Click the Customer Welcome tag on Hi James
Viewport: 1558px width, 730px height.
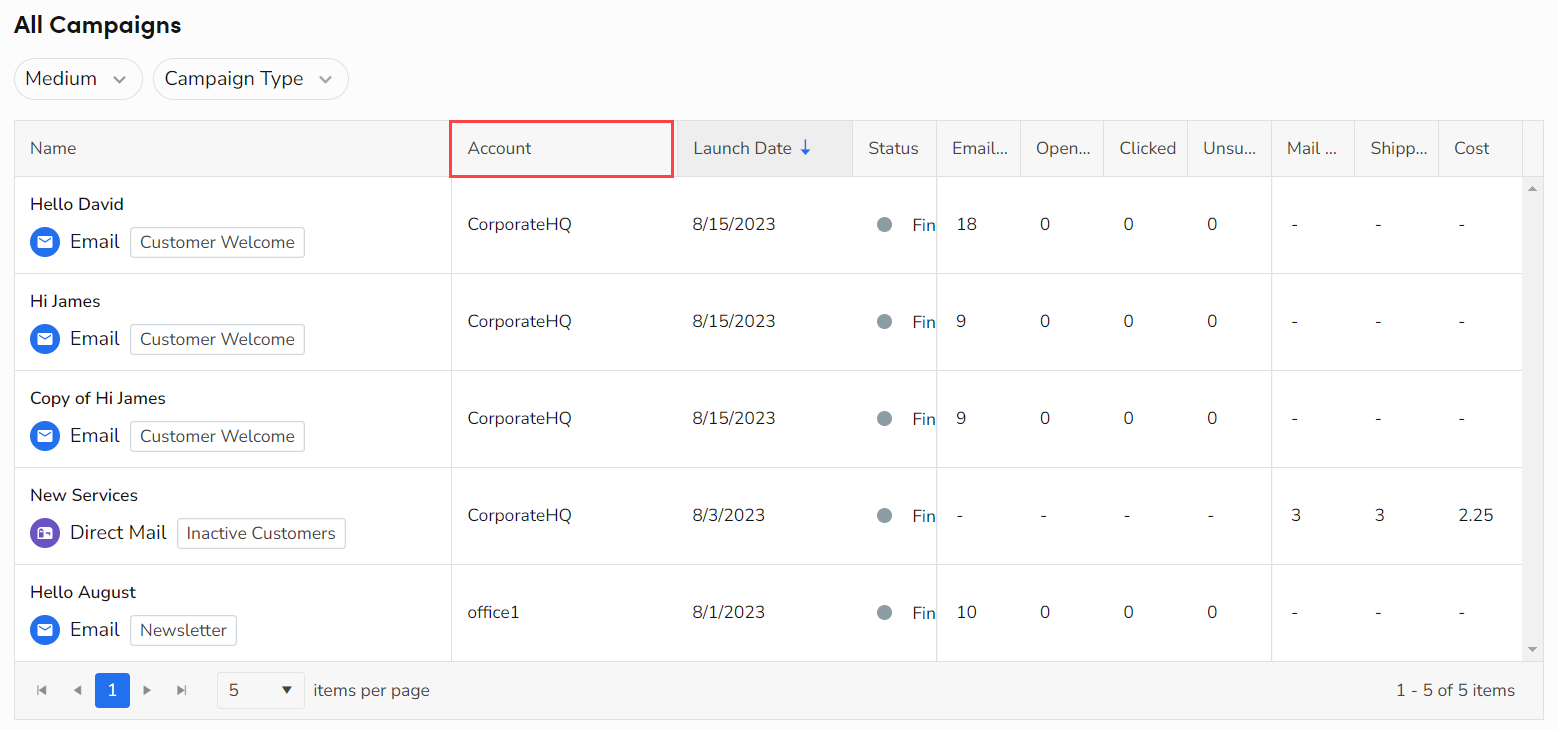coord(217,339)
